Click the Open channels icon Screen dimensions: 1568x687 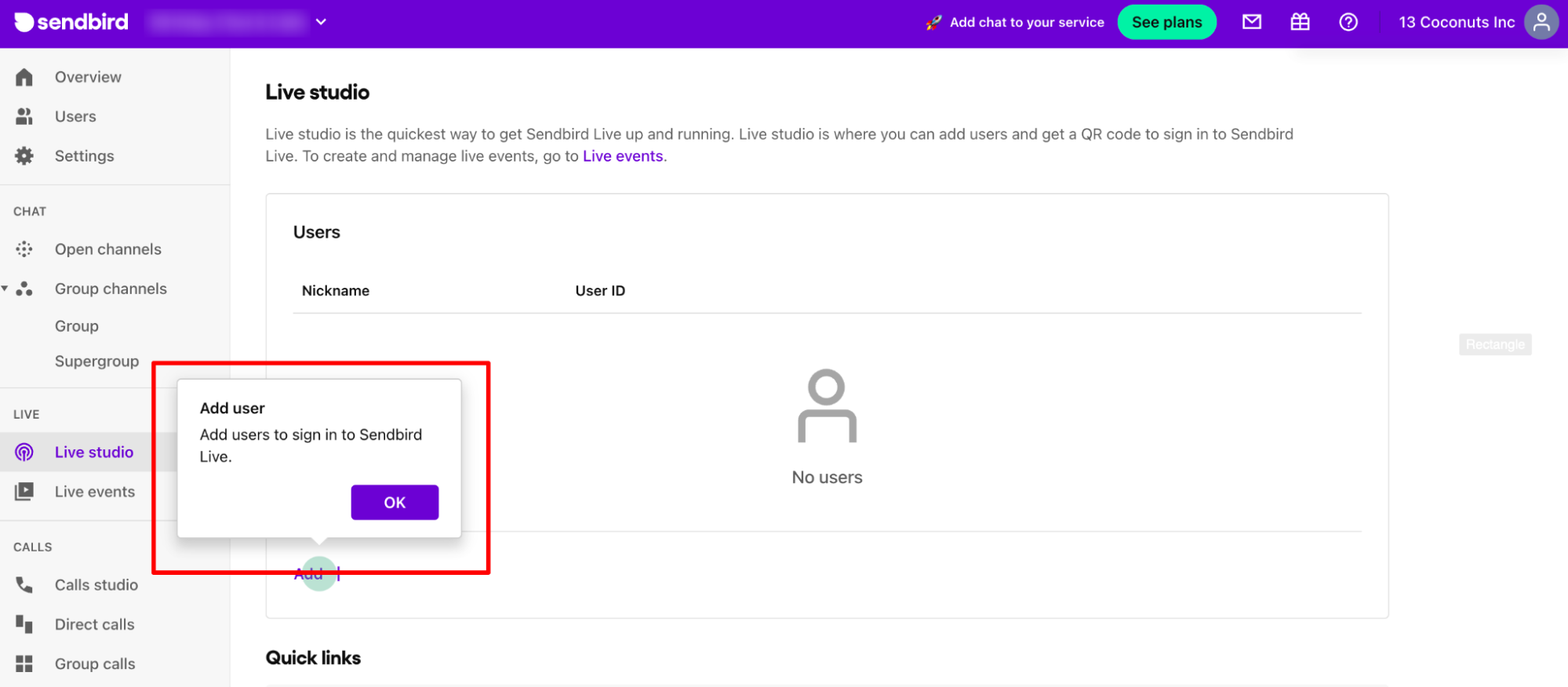pyautogui.click(x=24, y=249)
